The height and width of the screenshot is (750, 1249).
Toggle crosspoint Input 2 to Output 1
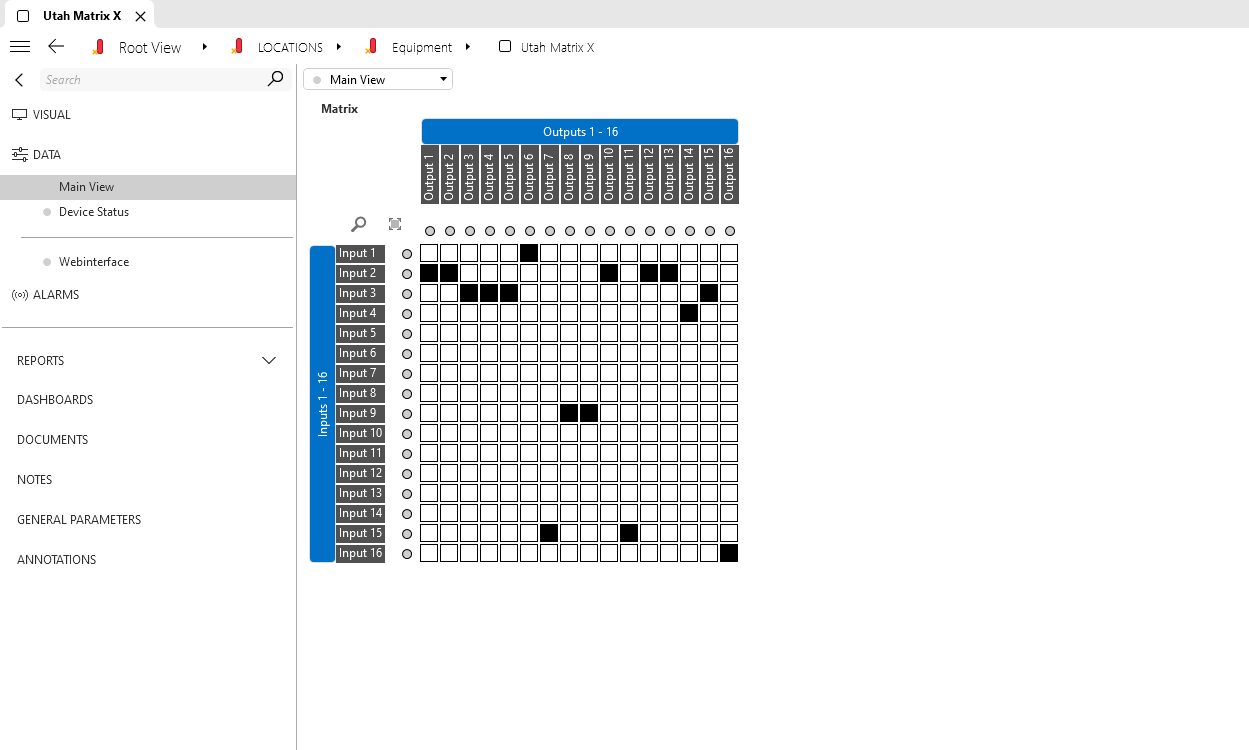429,273
